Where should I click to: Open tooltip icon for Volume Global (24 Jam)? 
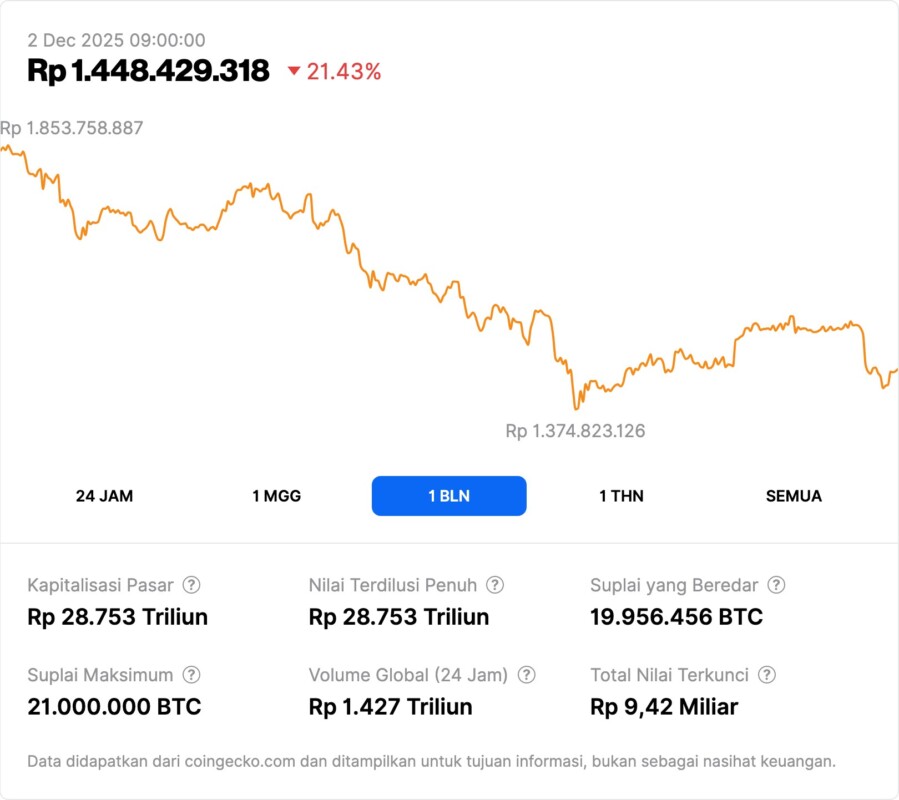click(527, 675)
